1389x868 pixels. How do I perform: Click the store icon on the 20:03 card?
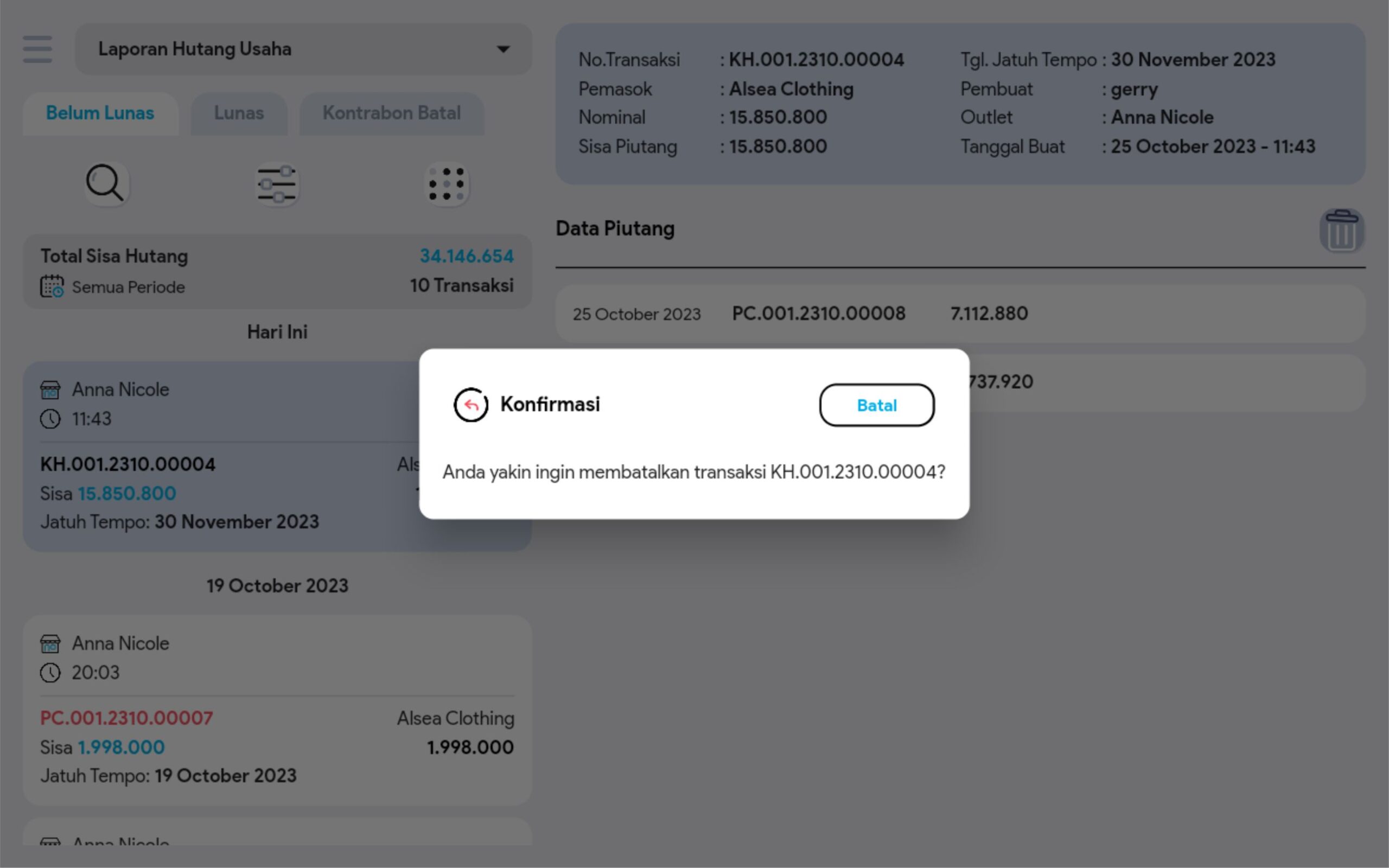[x=50, y=643]
